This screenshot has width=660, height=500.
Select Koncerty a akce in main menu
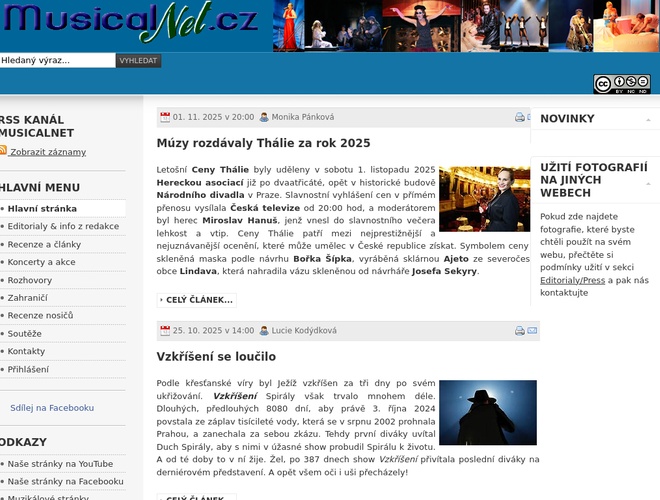[x=41, y=262]
